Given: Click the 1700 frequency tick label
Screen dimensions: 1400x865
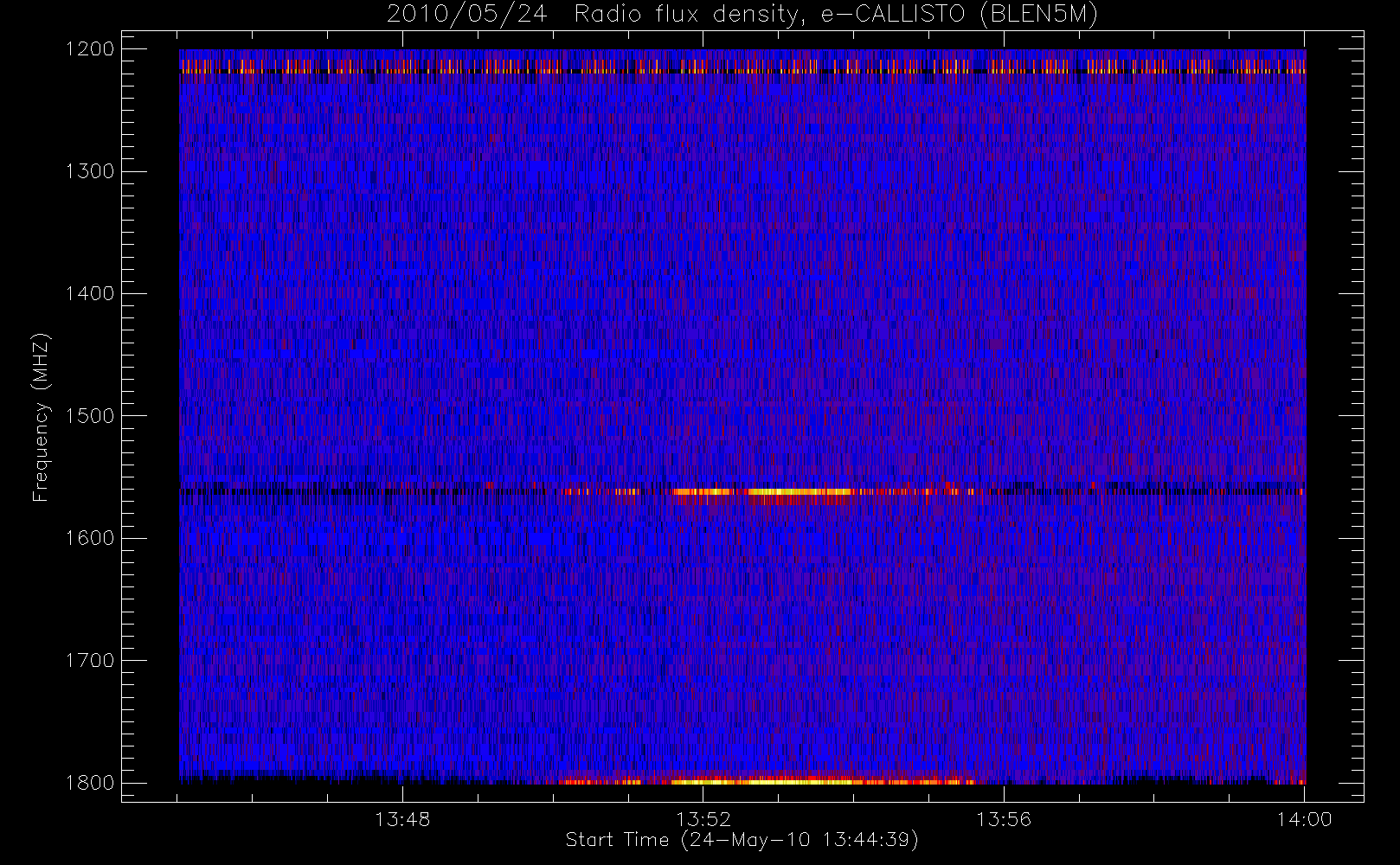Looking at the screenshot, I should (91, 660).
